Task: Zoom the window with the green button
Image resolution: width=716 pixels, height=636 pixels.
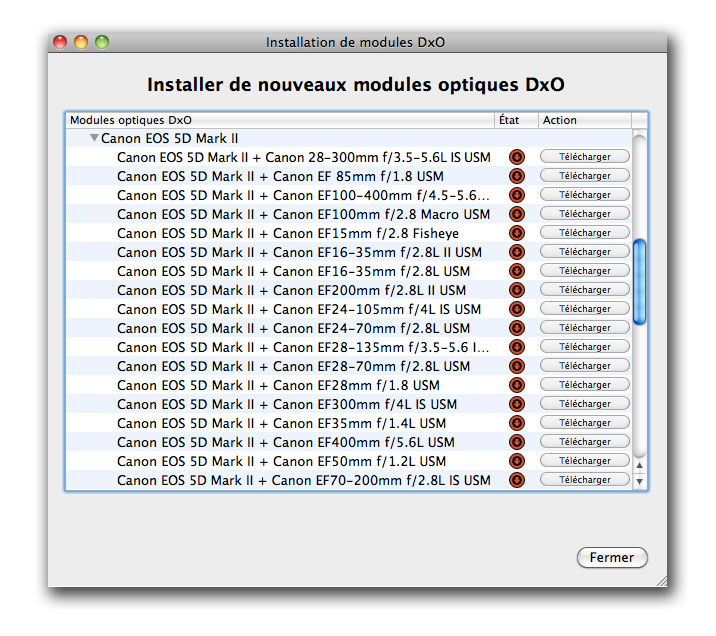Action: coord(102,42)
